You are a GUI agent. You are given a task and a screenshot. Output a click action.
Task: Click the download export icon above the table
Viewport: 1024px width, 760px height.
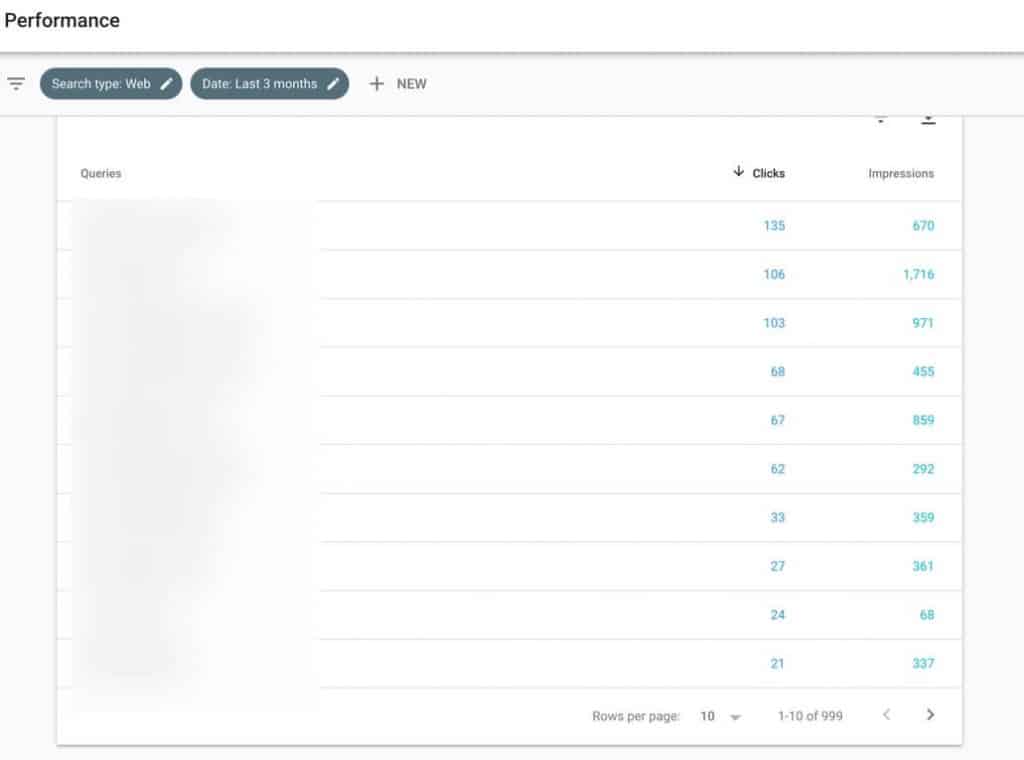pyautogui.click(x=928, y=120)
